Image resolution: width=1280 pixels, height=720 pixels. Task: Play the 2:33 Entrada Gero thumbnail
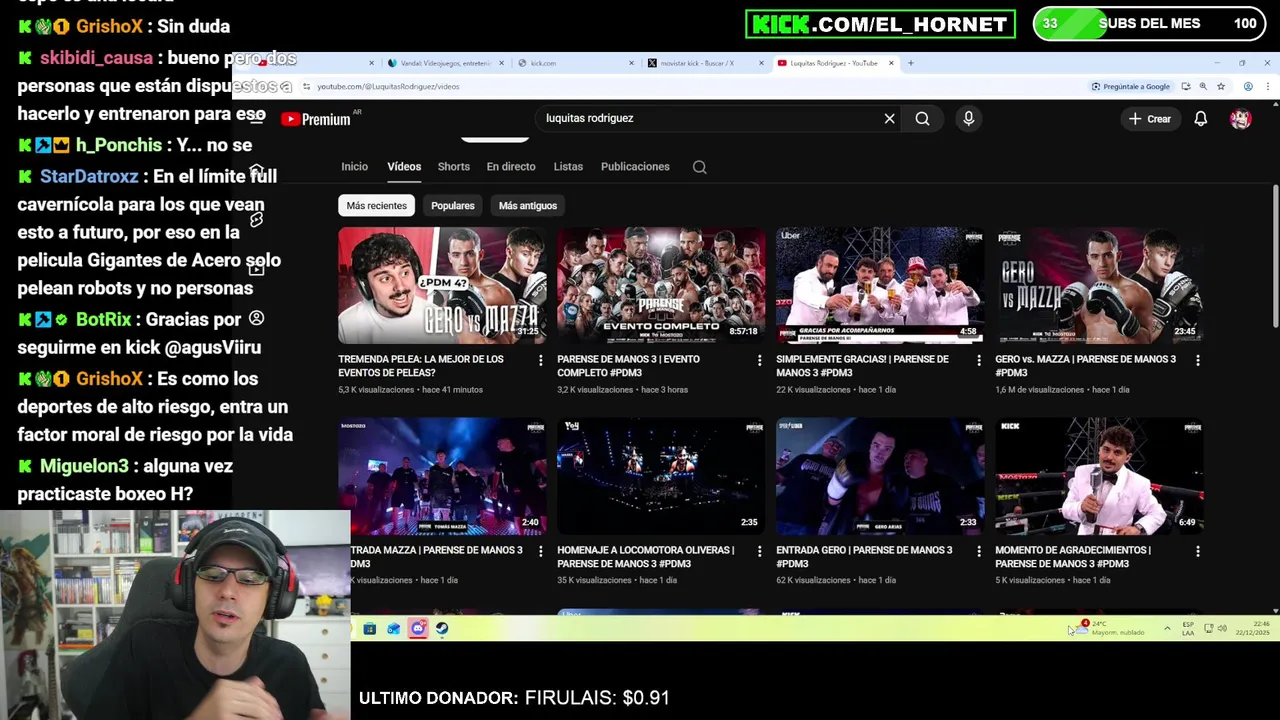coord(880,477)
